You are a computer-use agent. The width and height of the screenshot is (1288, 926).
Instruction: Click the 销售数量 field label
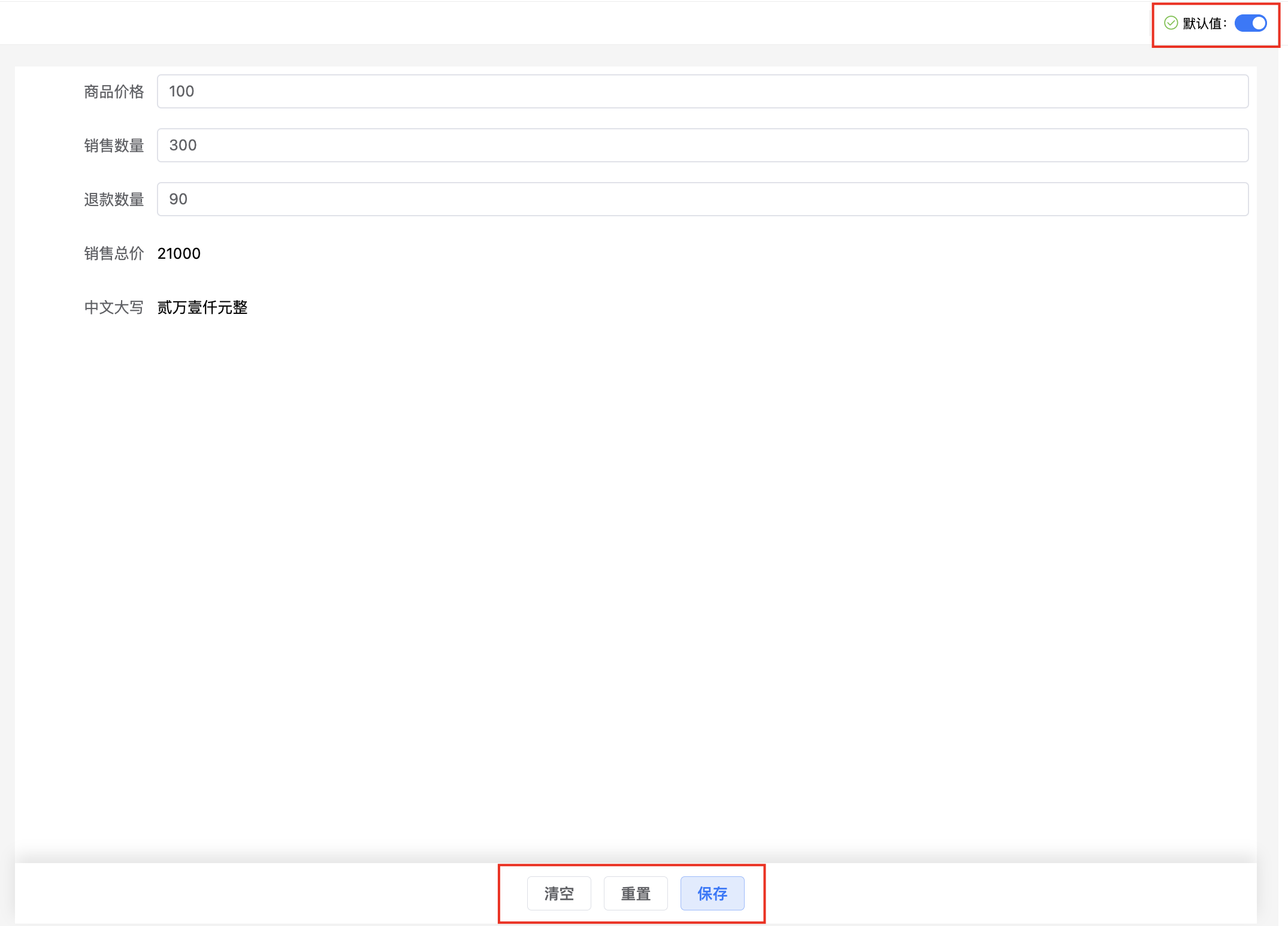click(x=114, y=146)
